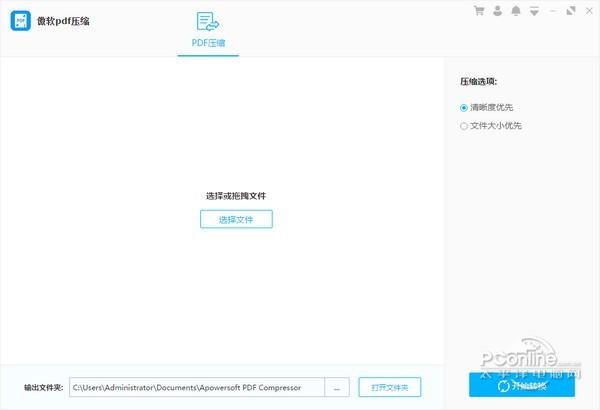Click the 选择文件 button
600x410 pixels.
coord(236,219)
